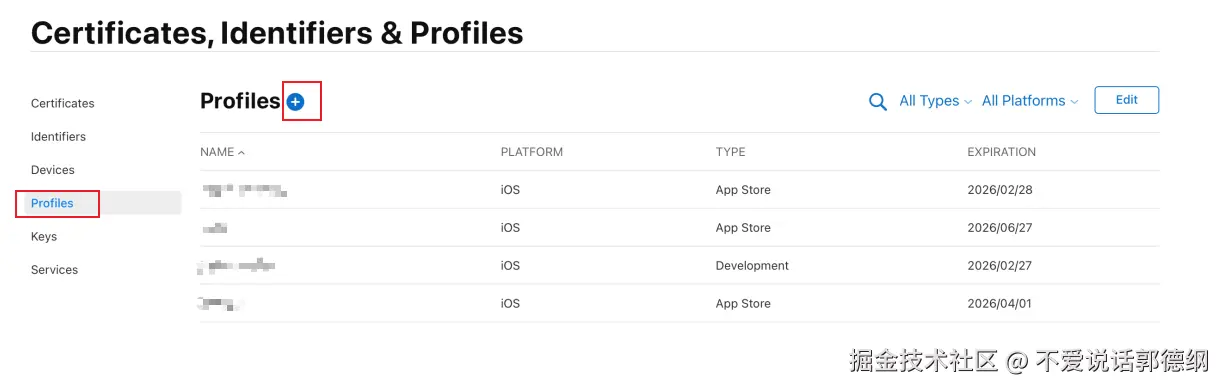
Task: Go to Certificates in sidebar
Action: [63, 103]
